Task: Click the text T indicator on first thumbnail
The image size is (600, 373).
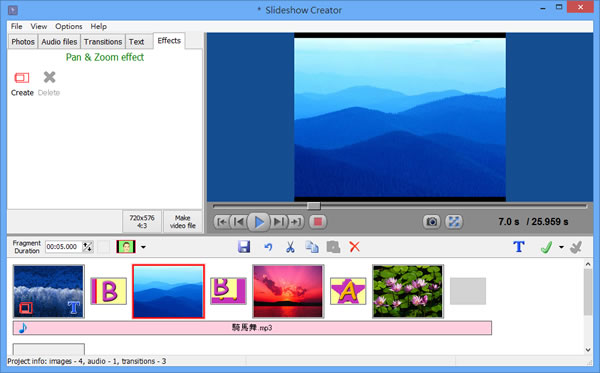Action: click(x=73, y=307)
